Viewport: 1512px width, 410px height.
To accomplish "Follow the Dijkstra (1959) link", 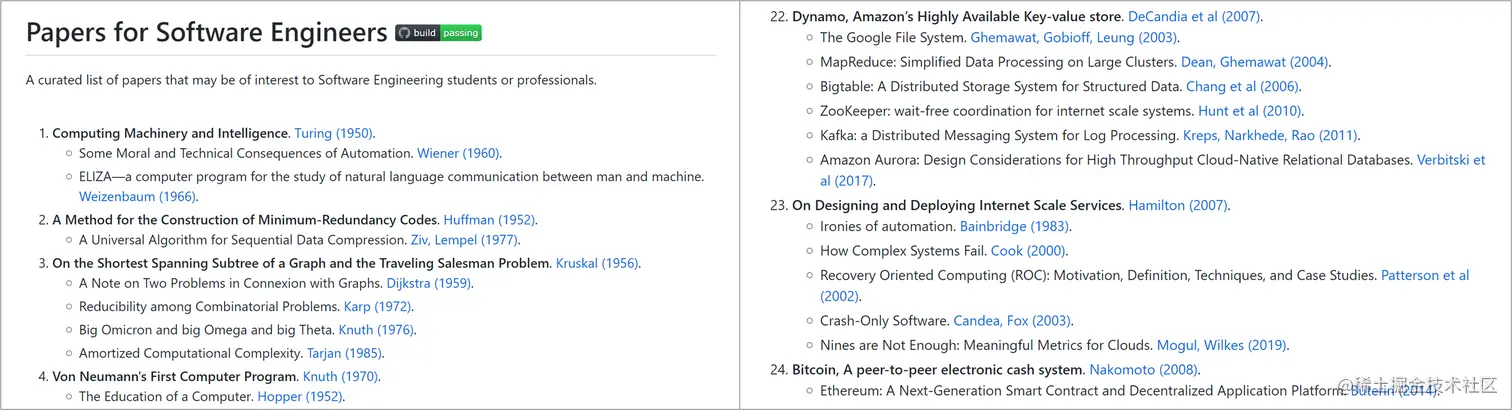I will coord(429,283).
